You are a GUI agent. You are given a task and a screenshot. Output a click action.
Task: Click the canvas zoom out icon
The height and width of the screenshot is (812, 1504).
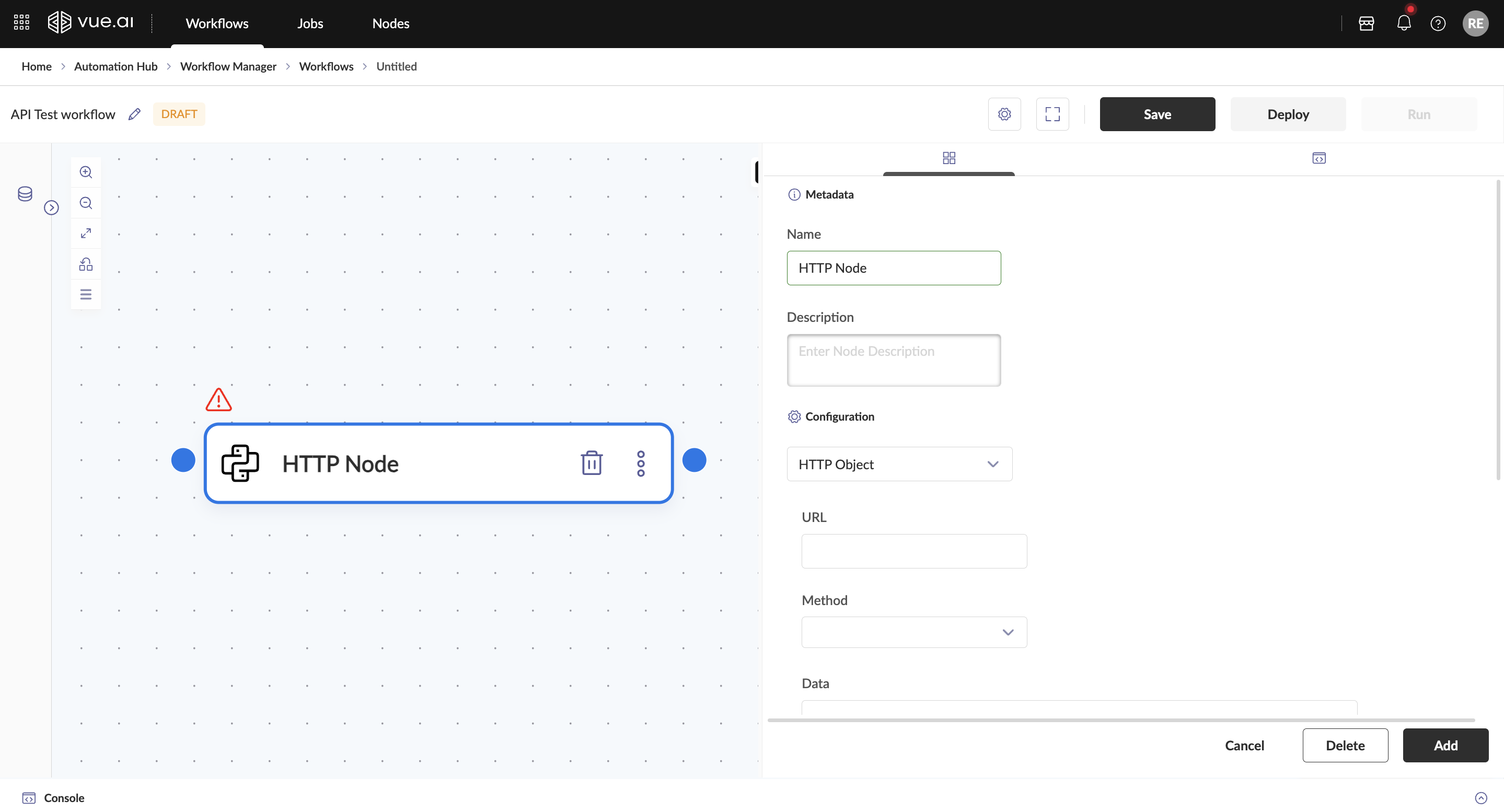click(x=86, y=203)
